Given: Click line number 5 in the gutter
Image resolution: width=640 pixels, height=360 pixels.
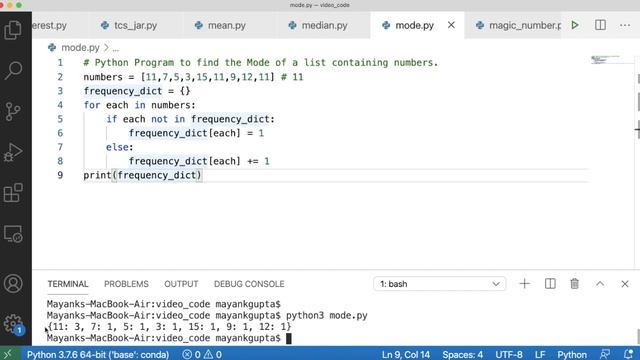Looking at the screenshot, I should coord(60,119).
